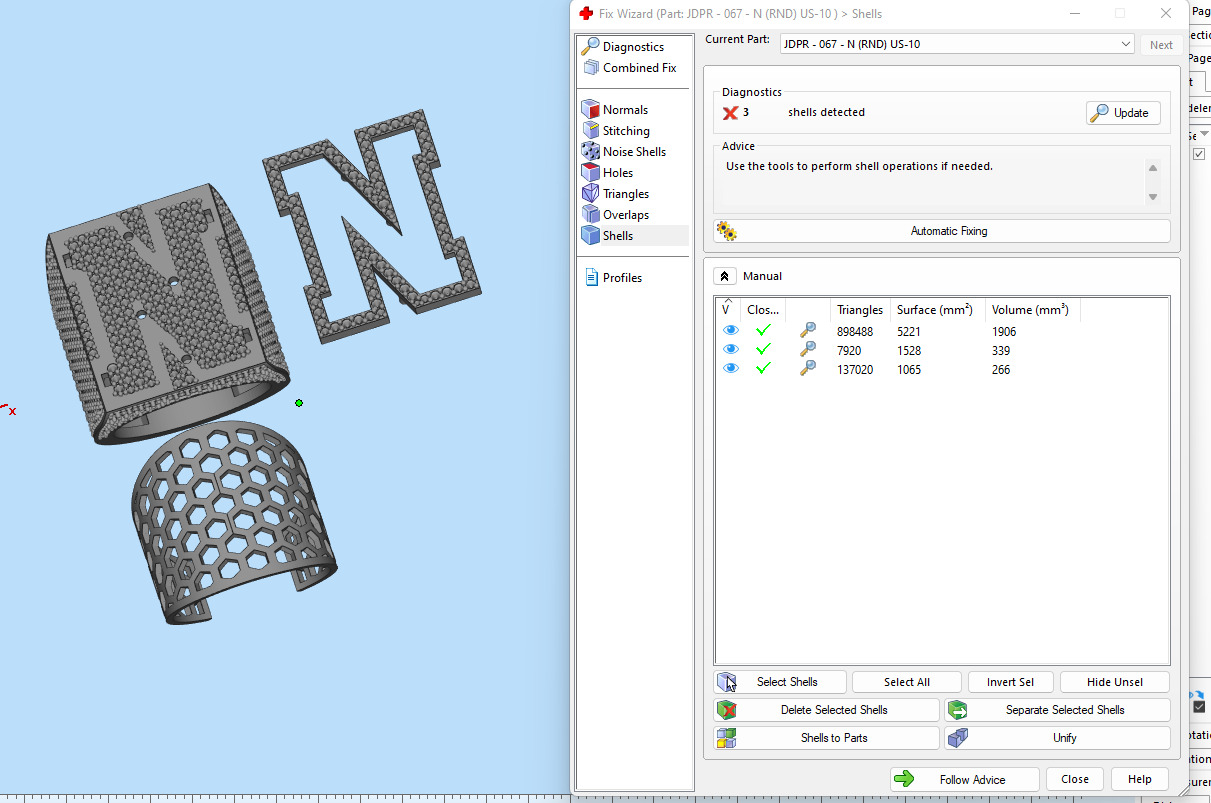Viewport: 1211px width, 803px height.
Task: Toggle visibility of the 898488-triangle shell
Action: point(731,331)
